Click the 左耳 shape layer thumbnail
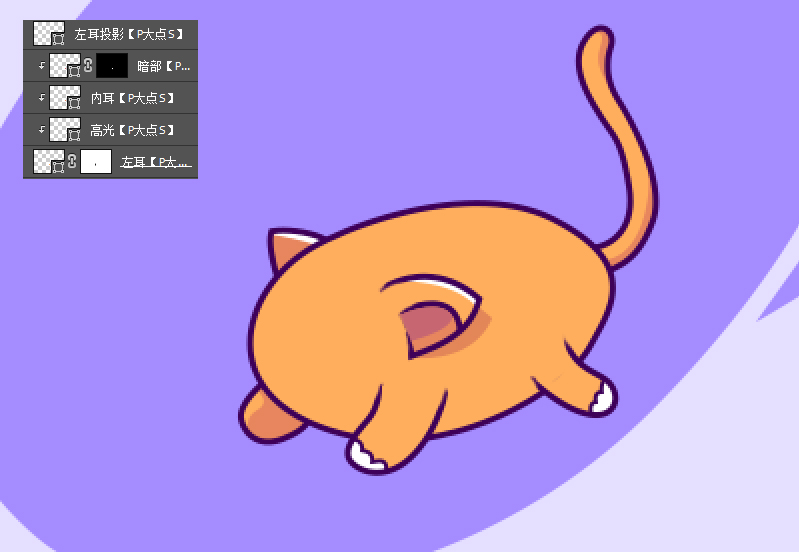Viewport: 799px width, 552px height. tap(48, 161)
